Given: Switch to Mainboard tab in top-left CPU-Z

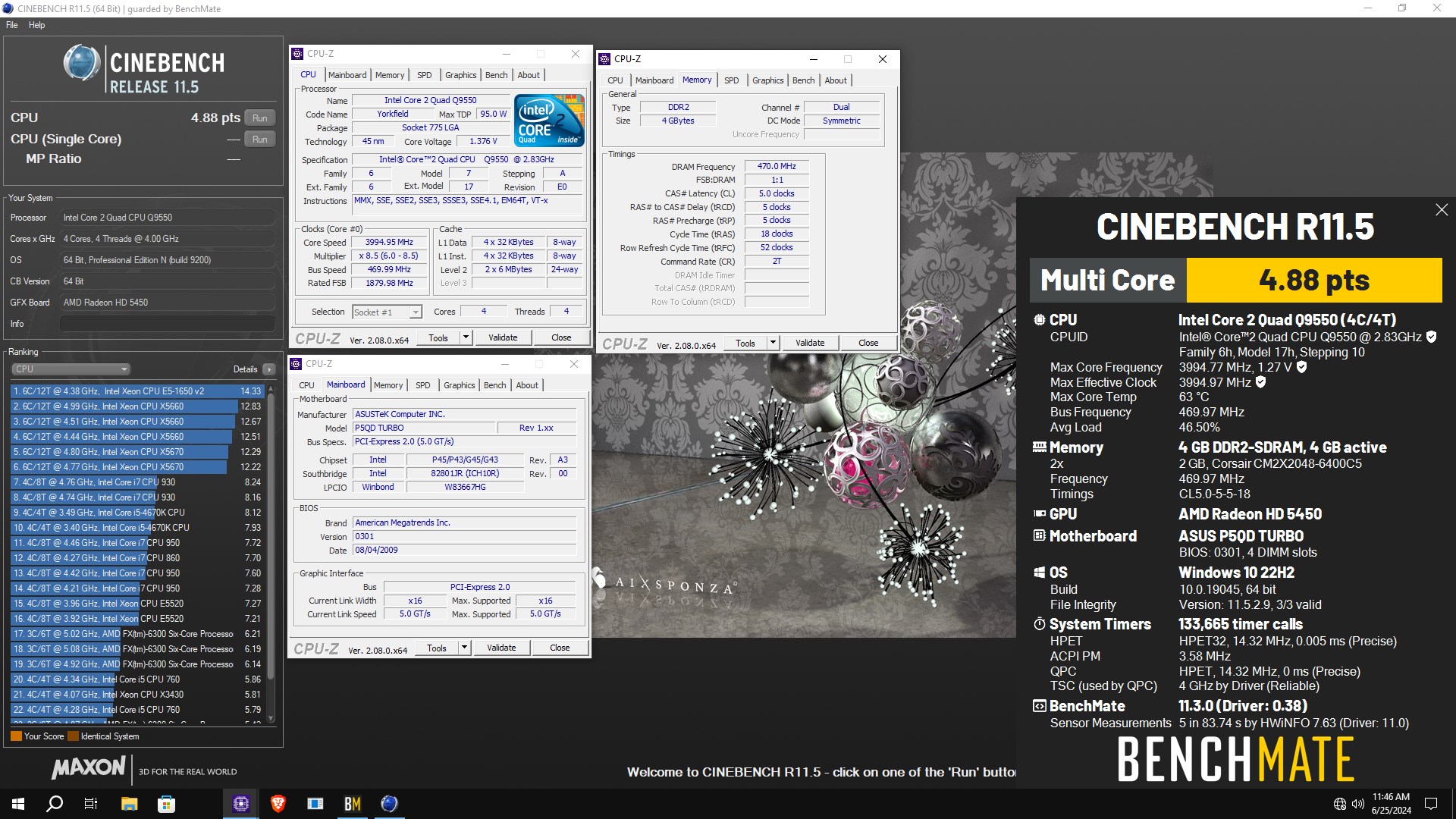Looking at the screenshot, I should (347, 75).
